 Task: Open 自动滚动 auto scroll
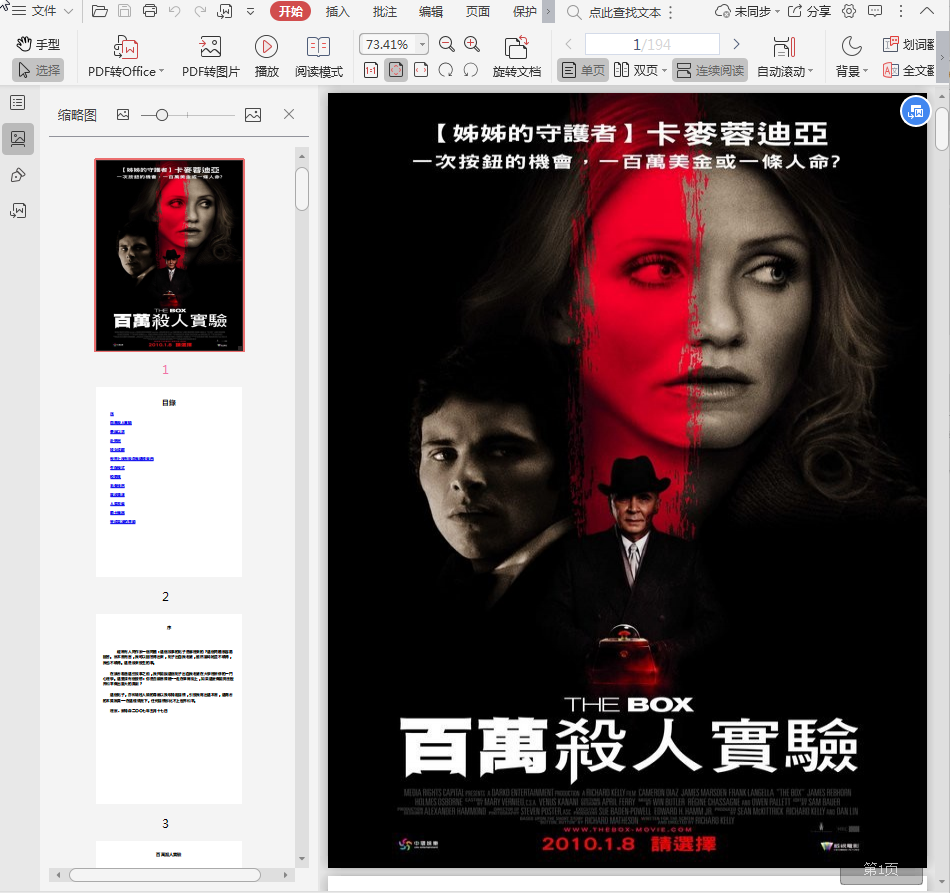[784, 58]
